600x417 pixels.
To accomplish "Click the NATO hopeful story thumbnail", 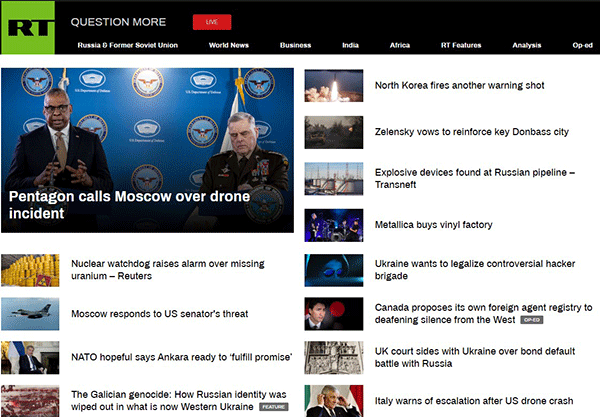I will pos(30,358).
